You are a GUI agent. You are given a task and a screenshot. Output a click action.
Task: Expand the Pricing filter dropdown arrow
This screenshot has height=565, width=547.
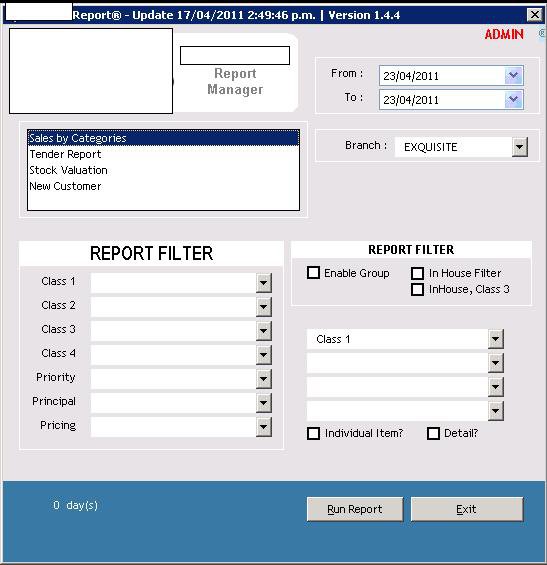(x=264, y=427)
